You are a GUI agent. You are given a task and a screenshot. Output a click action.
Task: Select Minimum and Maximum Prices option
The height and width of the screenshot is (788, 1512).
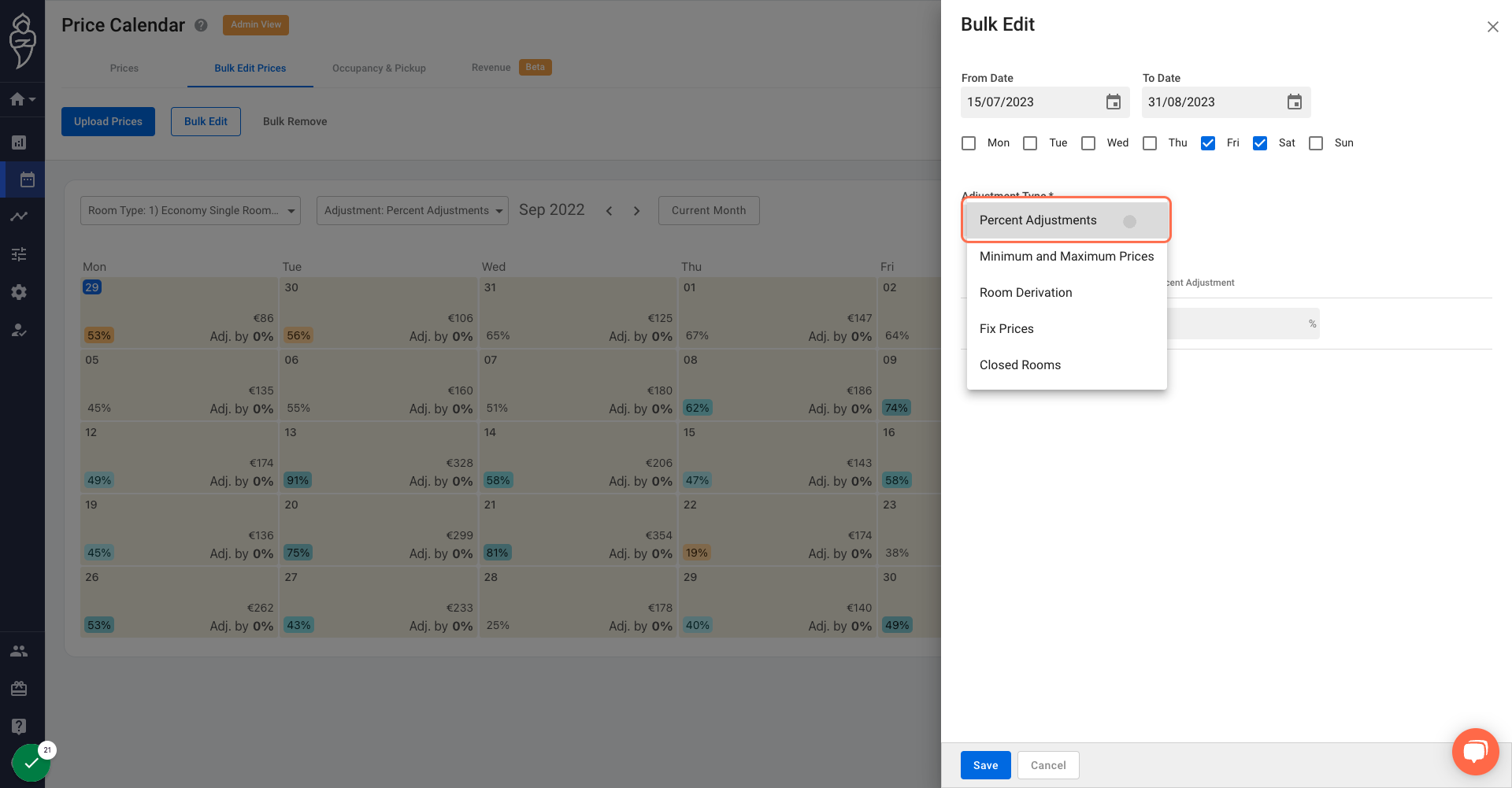click(1067, 257)
